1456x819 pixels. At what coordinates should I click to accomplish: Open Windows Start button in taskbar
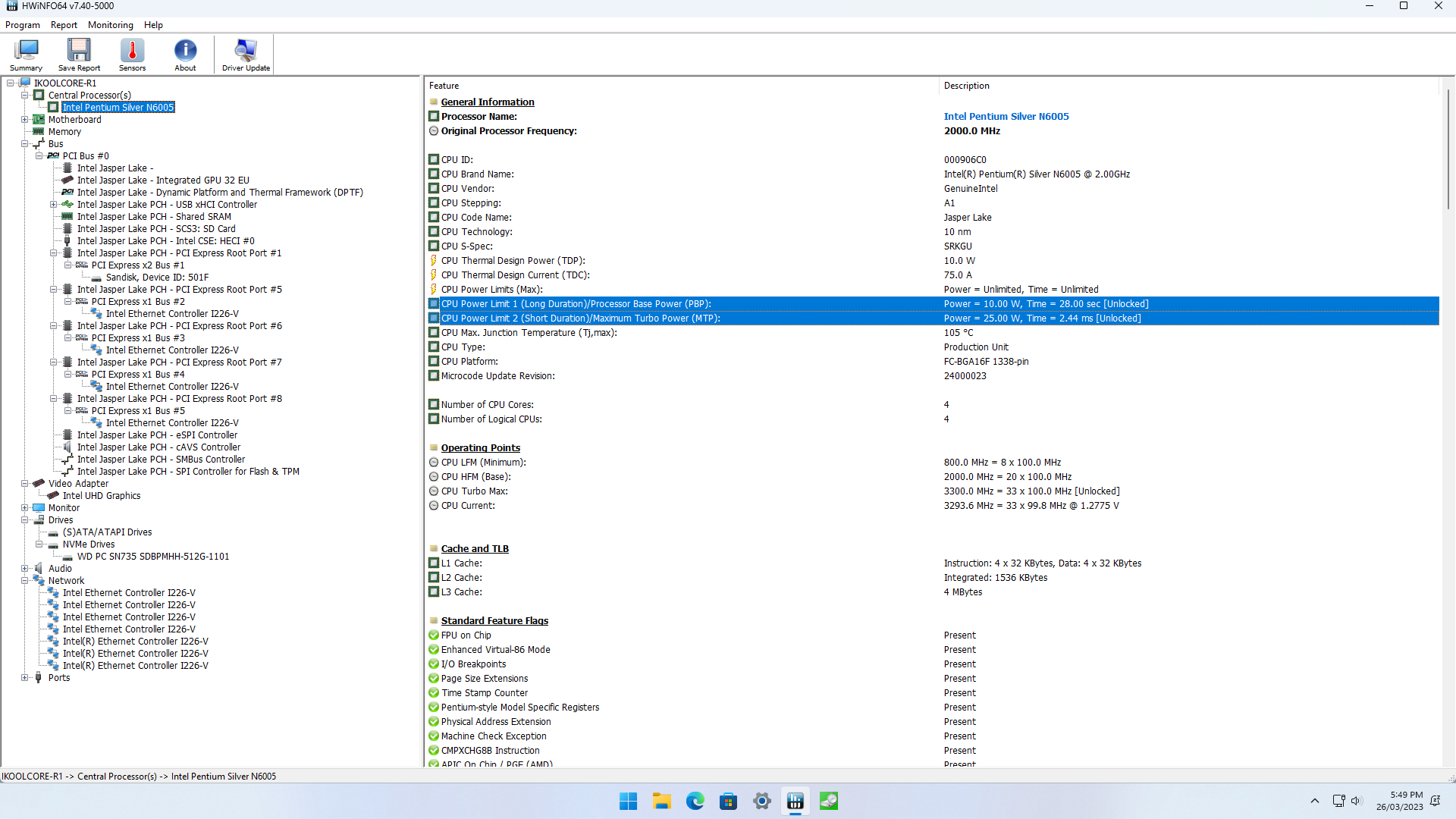click(x=628, y=801)
